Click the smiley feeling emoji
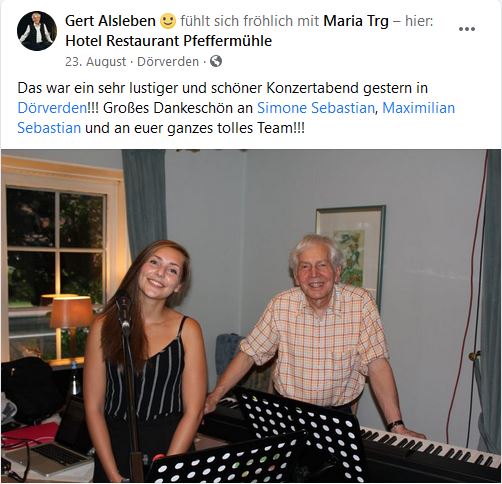The image size is (502, 484). (168, 21)
